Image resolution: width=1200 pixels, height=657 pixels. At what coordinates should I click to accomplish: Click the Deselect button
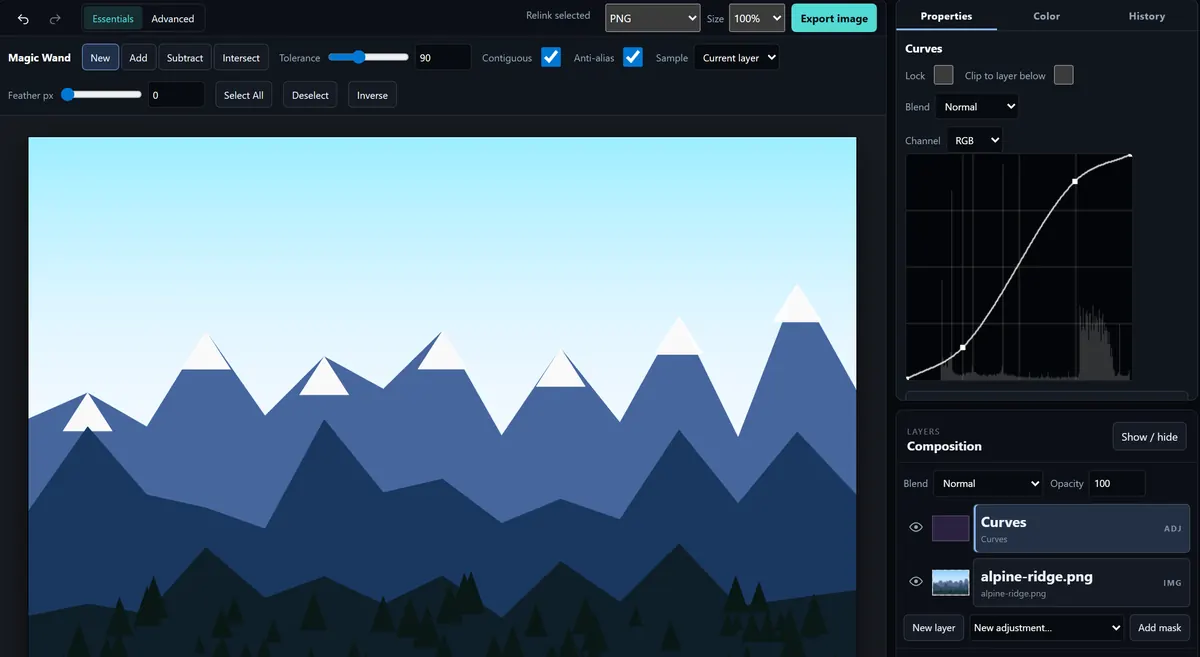tap(311, 95)
